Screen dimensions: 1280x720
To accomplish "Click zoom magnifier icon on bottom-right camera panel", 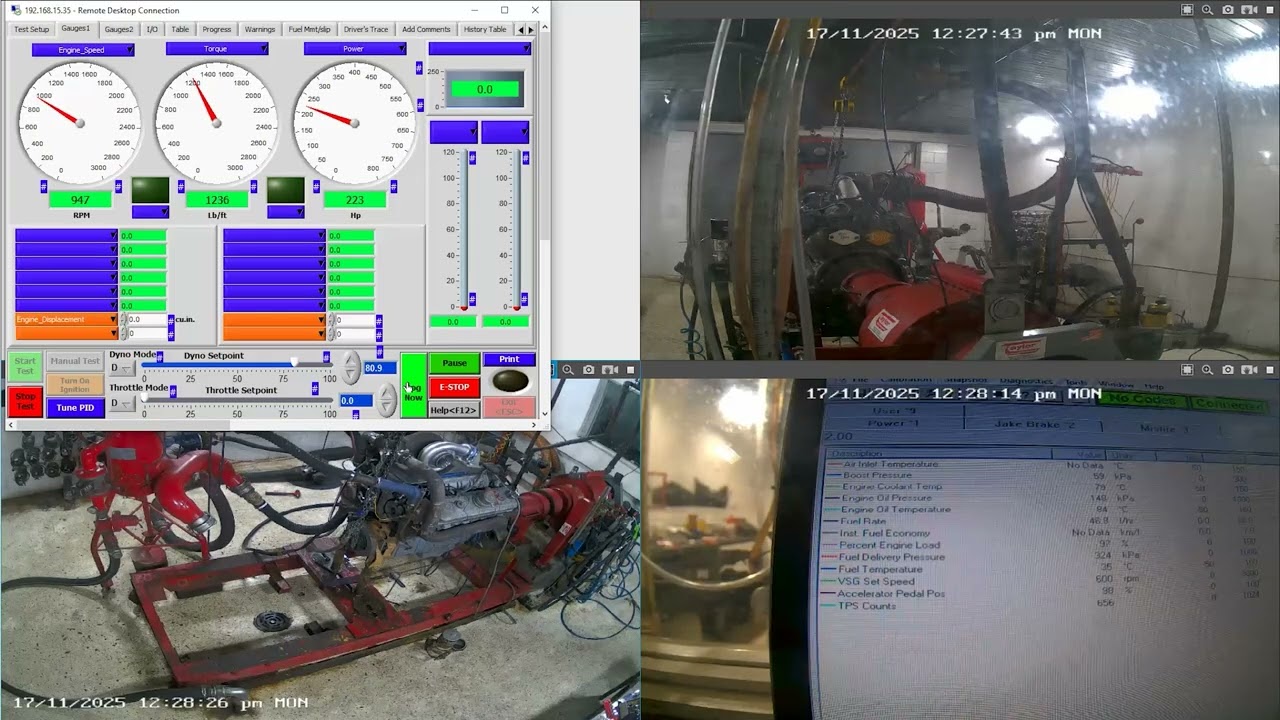I will 1208,370.
